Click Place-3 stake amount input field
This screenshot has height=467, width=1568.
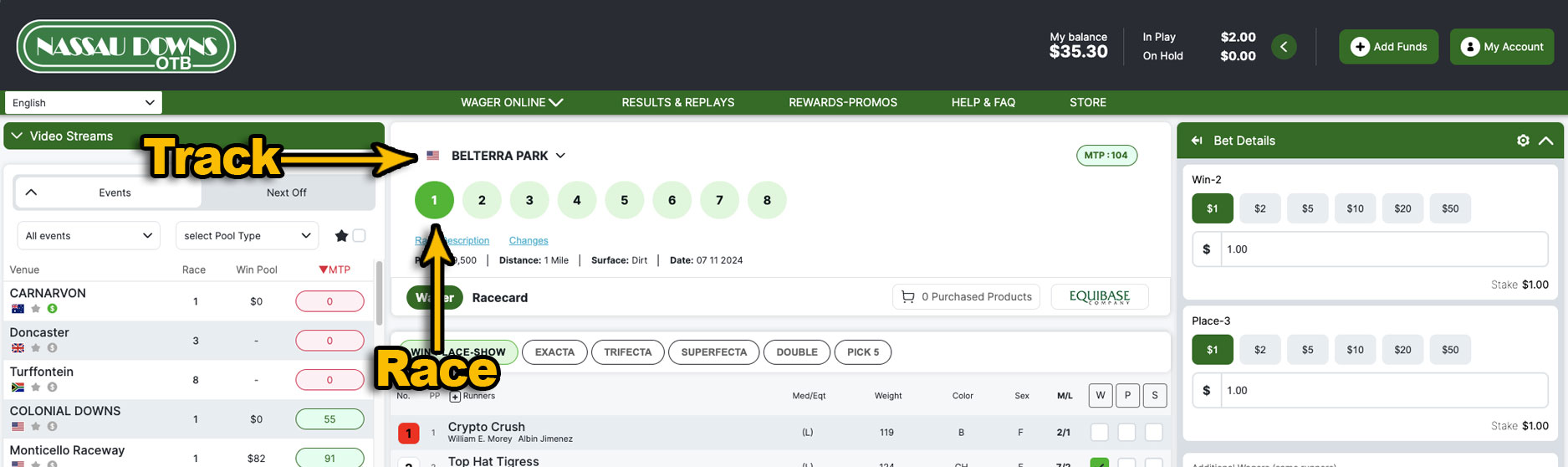1385,391
